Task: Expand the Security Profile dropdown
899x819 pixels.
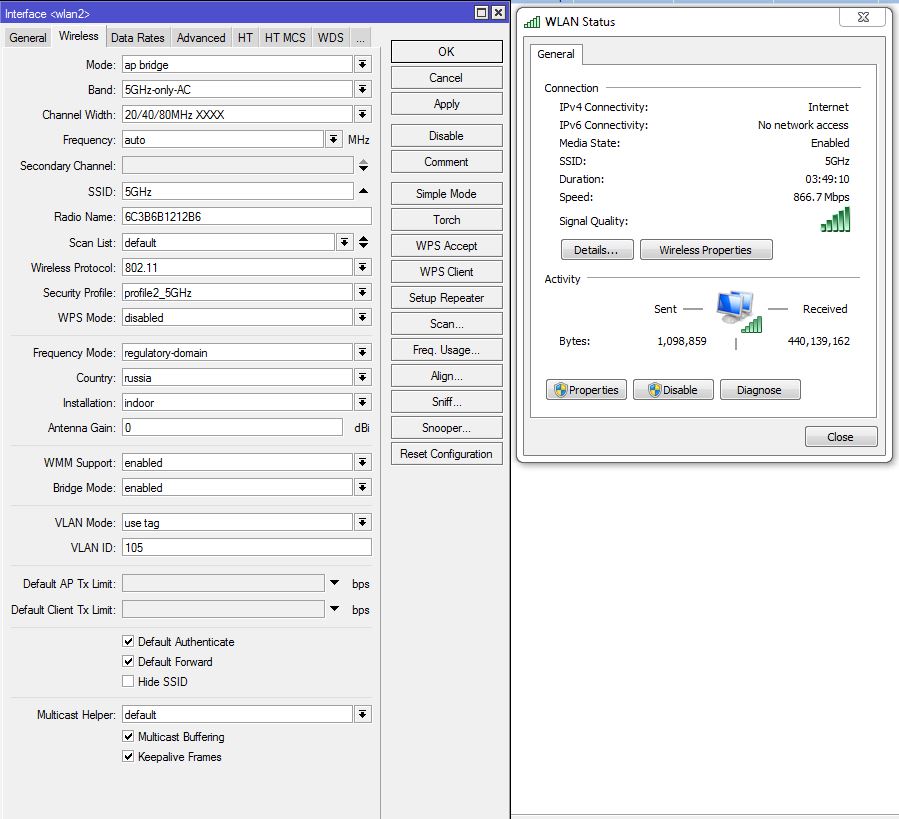Action: pyautogui.click(x=362, y=293)
